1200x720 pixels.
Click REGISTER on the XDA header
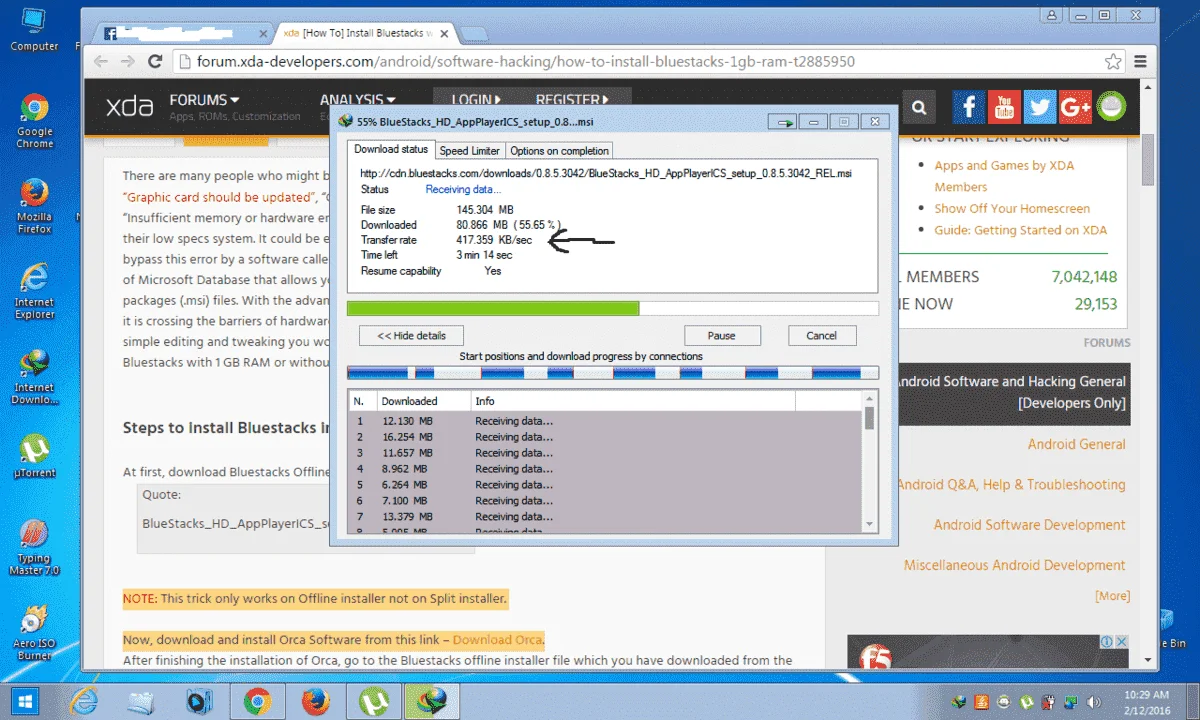click(x=572, y=100)
